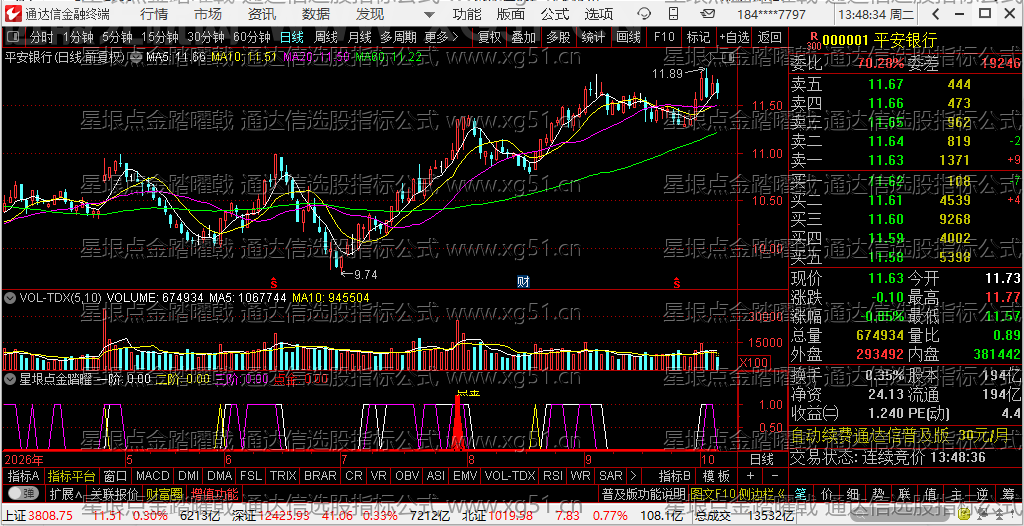Toggle the VOL-TDX indicator collapse circle
Image resolution: width=1024 pixels, height=526 pixels.
pos(10,298)
